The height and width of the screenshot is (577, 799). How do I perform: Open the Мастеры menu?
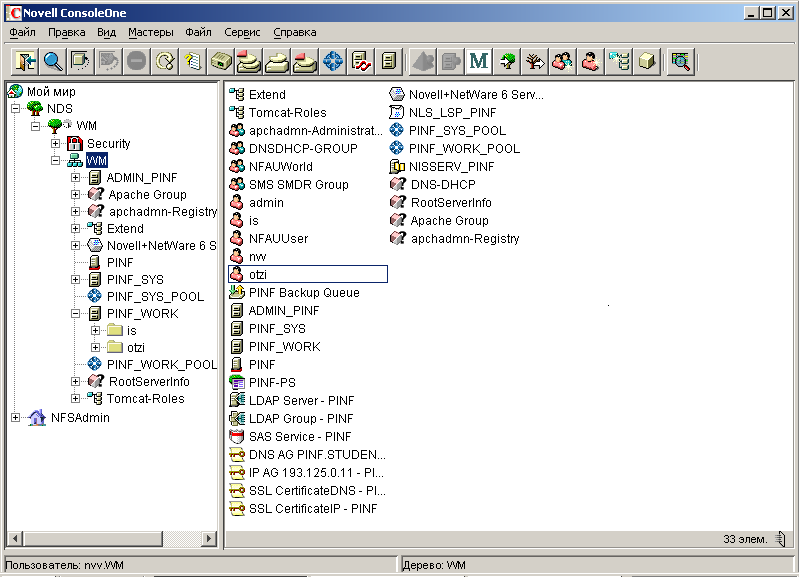click(x=150, y=32)
